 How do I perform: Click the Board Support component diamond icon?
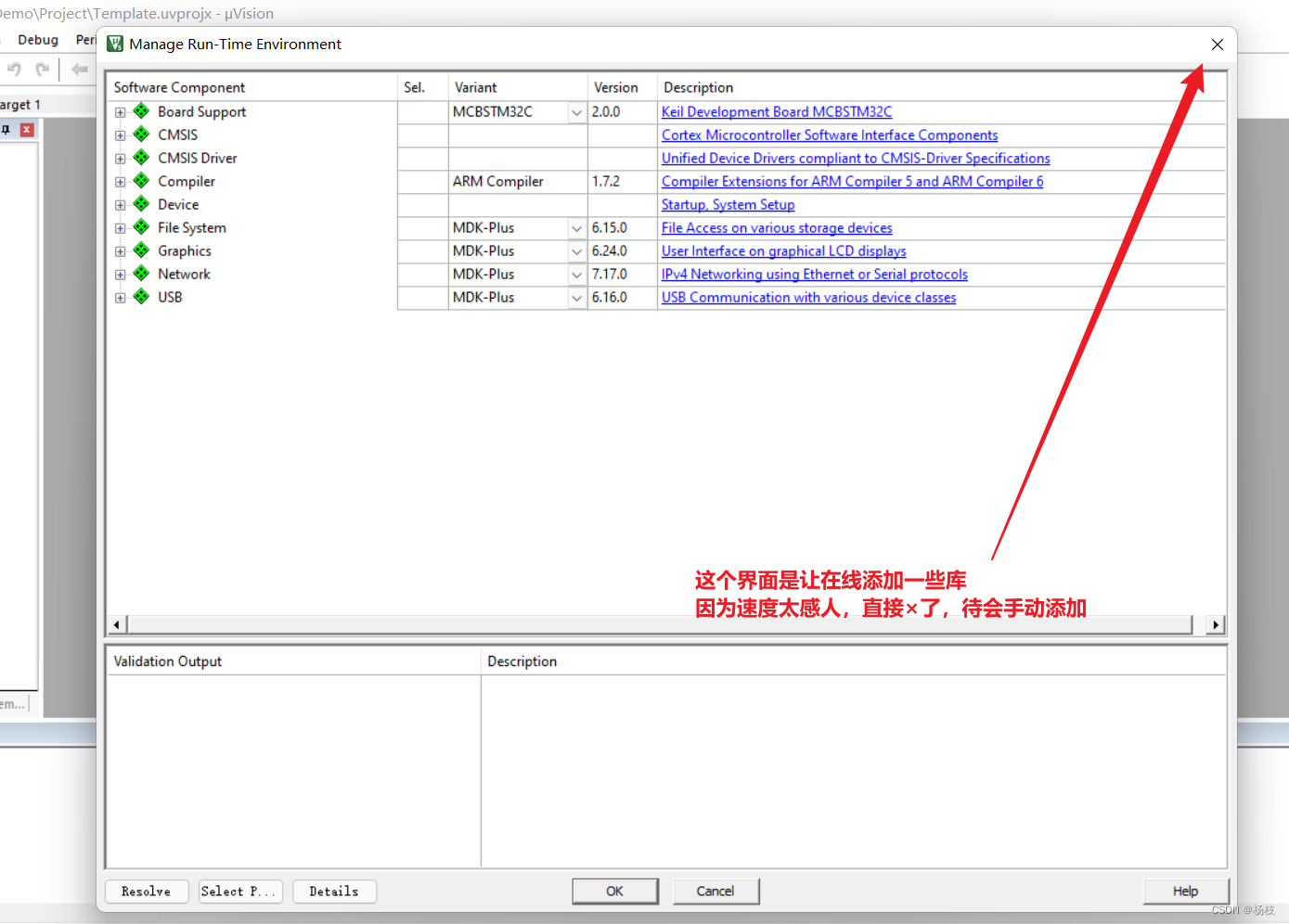point(141,111)
